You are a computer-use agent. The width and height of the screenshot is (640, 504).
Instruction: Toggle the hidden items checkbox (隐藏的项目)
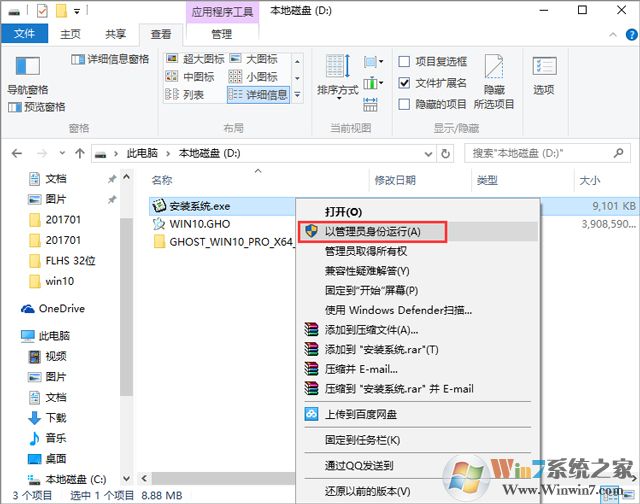[404, 104]
